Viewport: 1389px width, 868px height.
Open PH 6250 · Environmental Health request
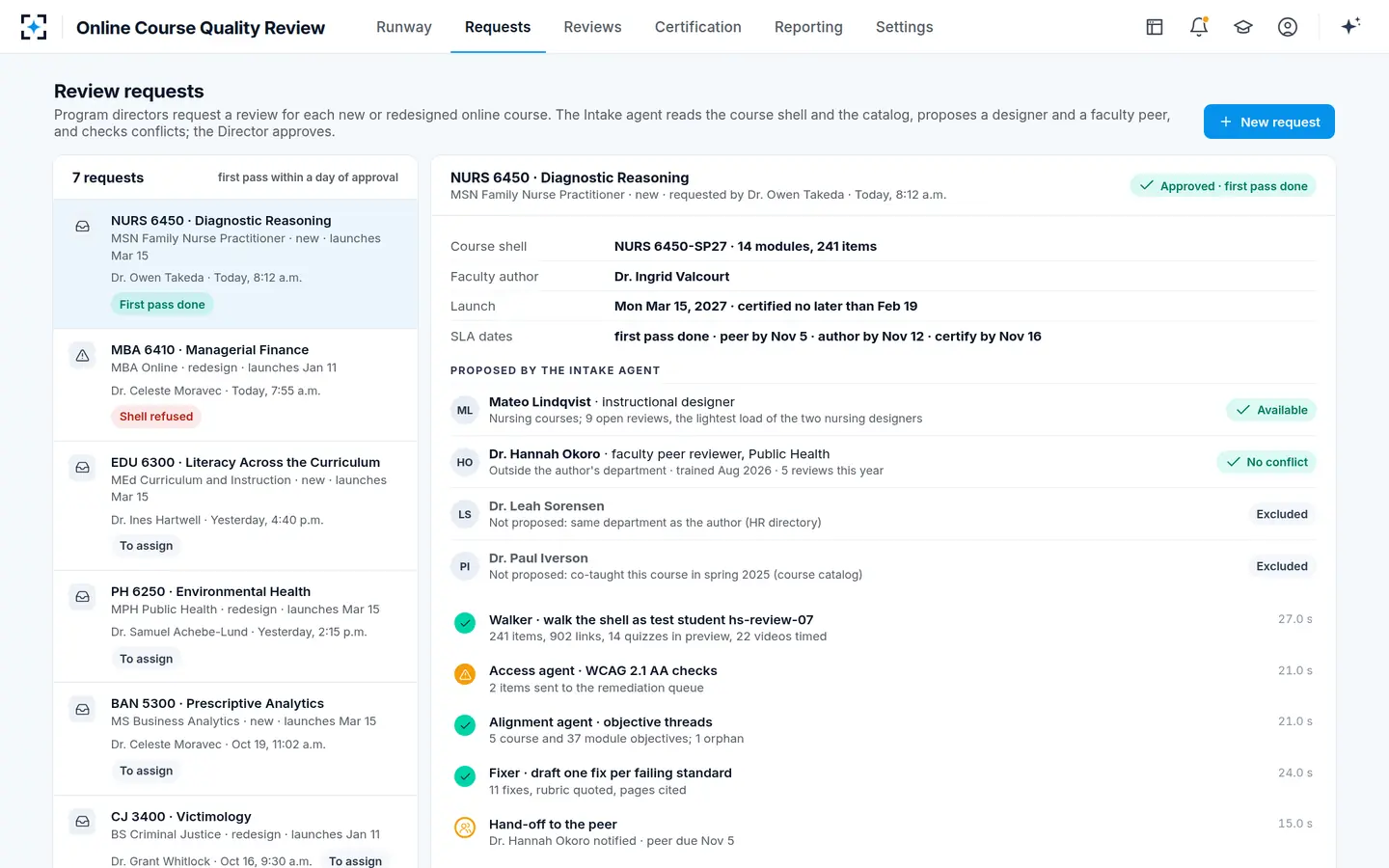click(235, 627)
